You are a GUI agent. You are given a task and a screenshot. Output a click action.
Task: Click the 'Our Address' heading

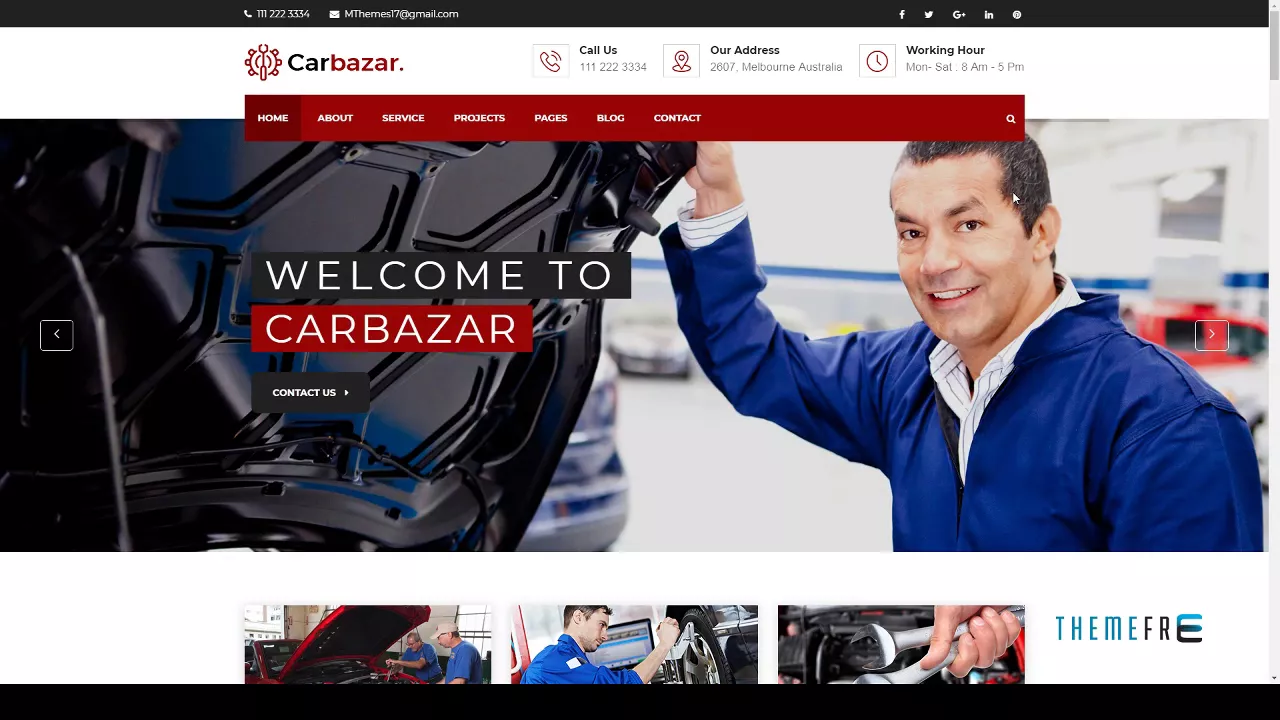coord(745,50)
